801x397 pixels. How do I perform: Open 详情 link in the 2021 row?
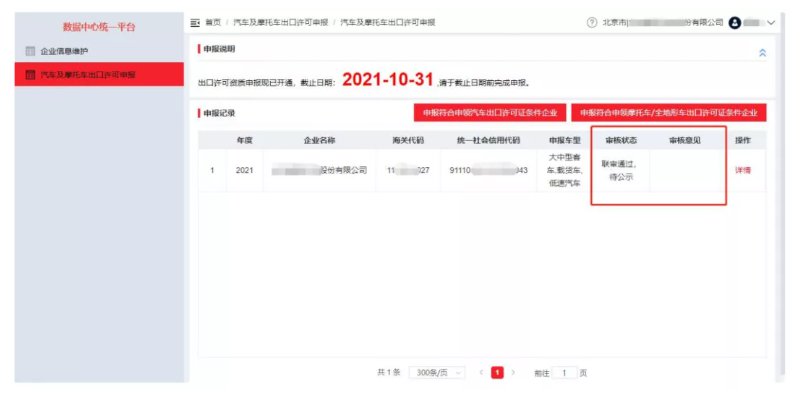pos(743,171)
